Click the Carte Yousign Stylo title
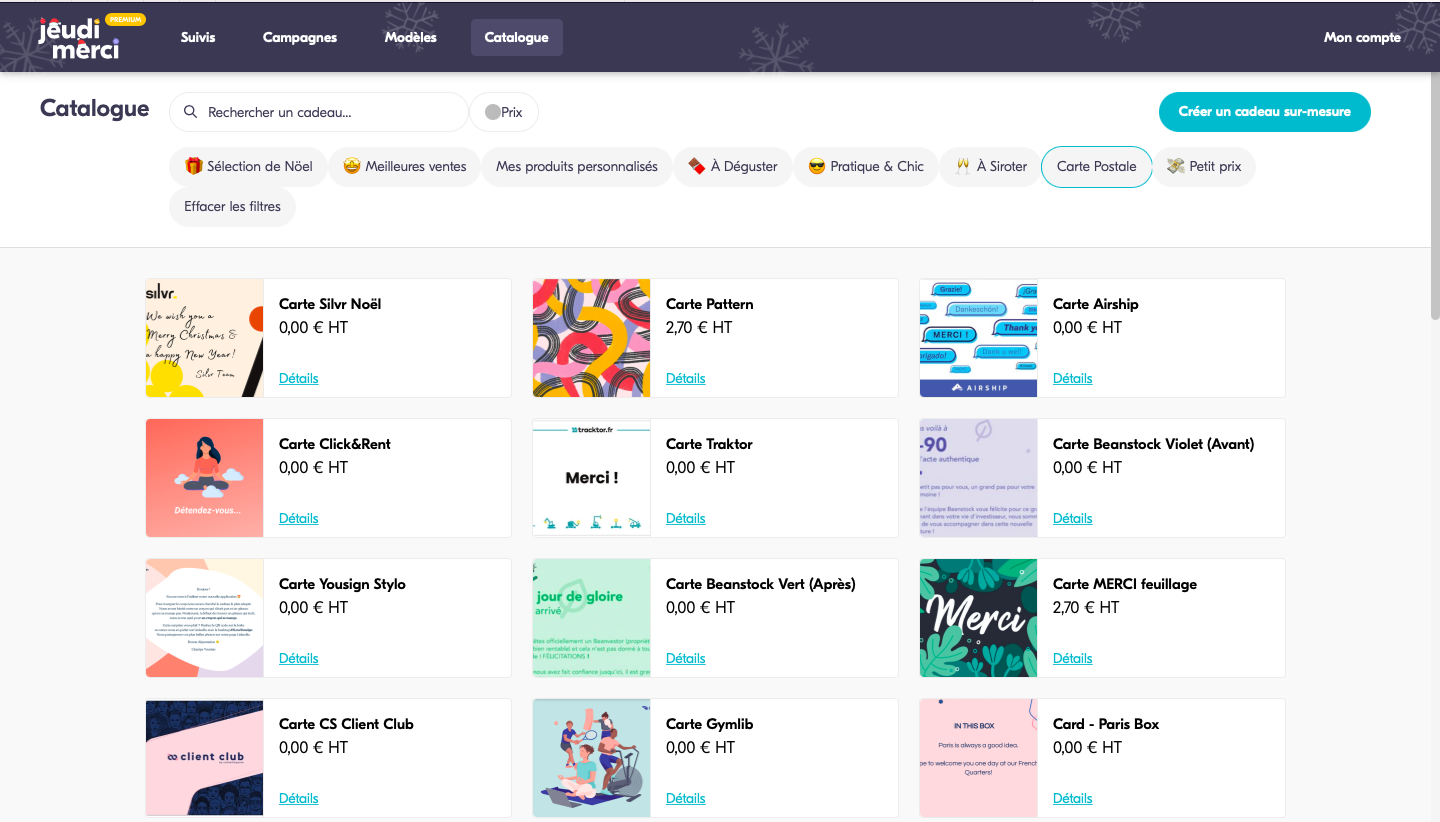This screenshot has width=1440, height=822. pos(342,584)
